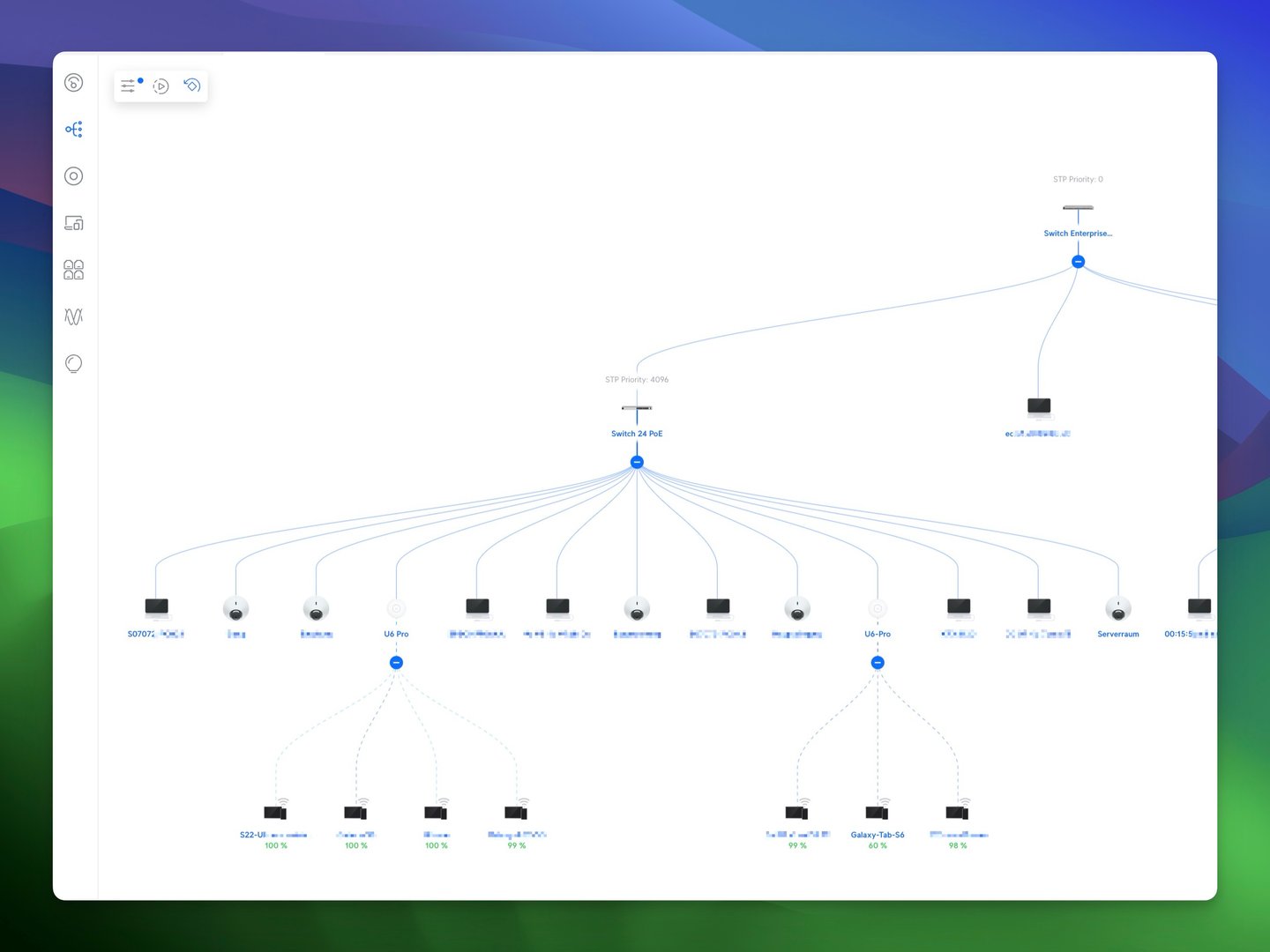1270x952 pixels.
Task: Open the Radios wave sidebar icon
Action: [74, 316]
